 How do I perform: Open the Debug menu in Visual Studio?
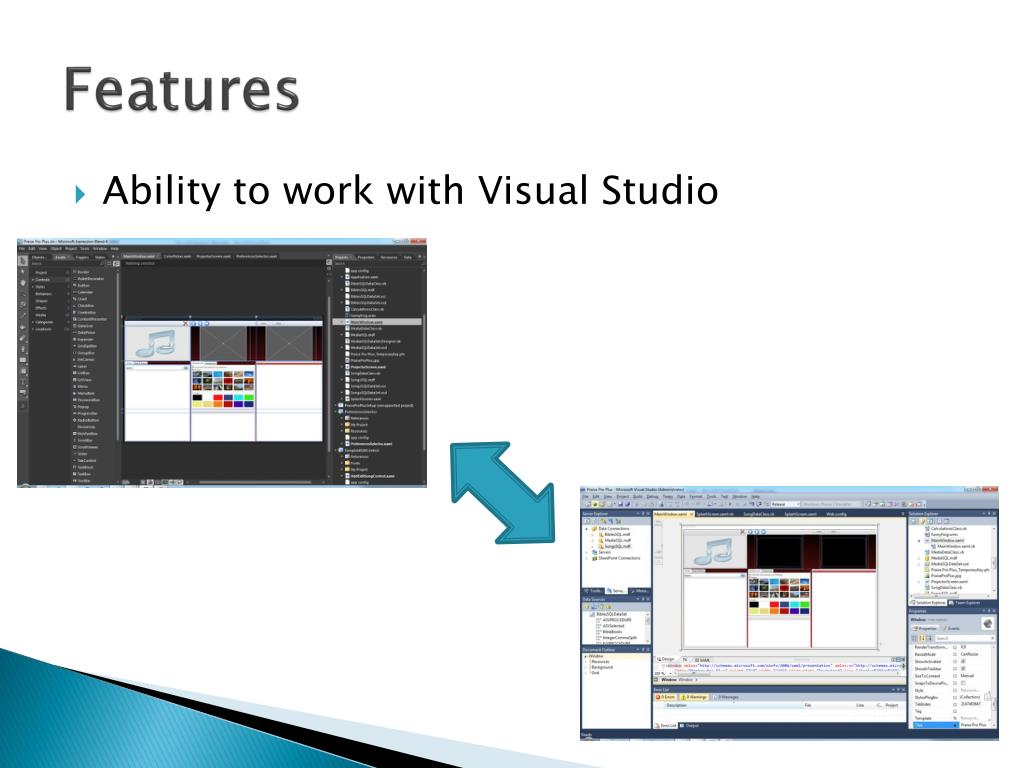pos(651,496)
